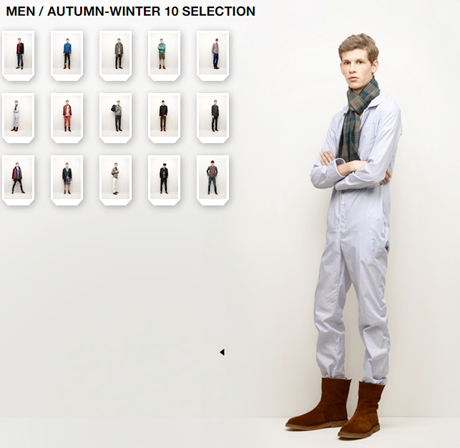This screenshot has height=448, width=460.
Task: Click the model's brown suede boots
Action: coord(337,407)
